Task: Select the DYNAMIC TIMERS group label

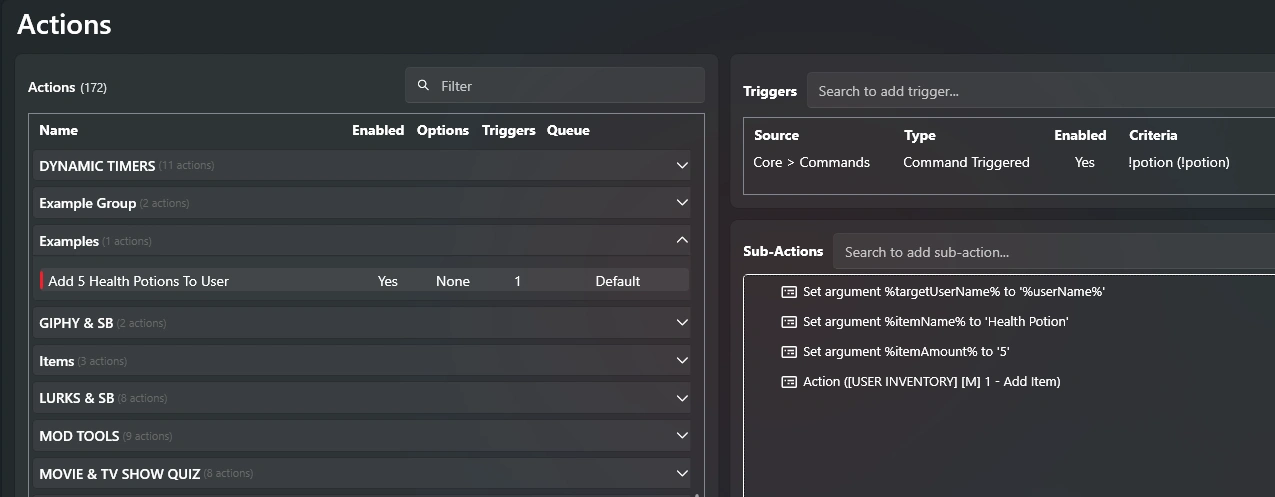Action: 97,166
